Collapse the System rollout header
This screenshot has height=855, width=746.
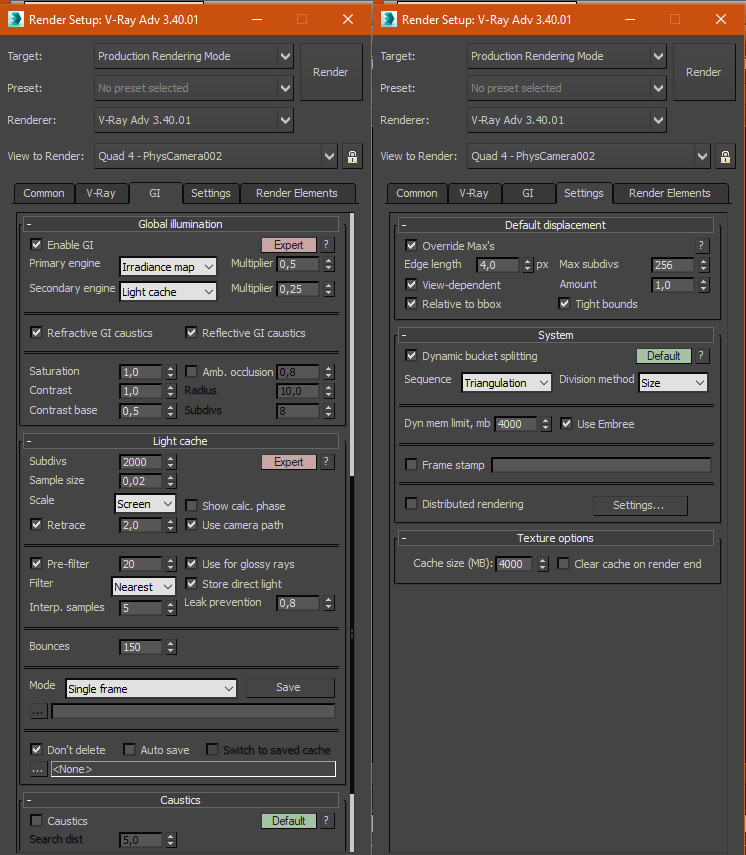click(x=555, y=335)
